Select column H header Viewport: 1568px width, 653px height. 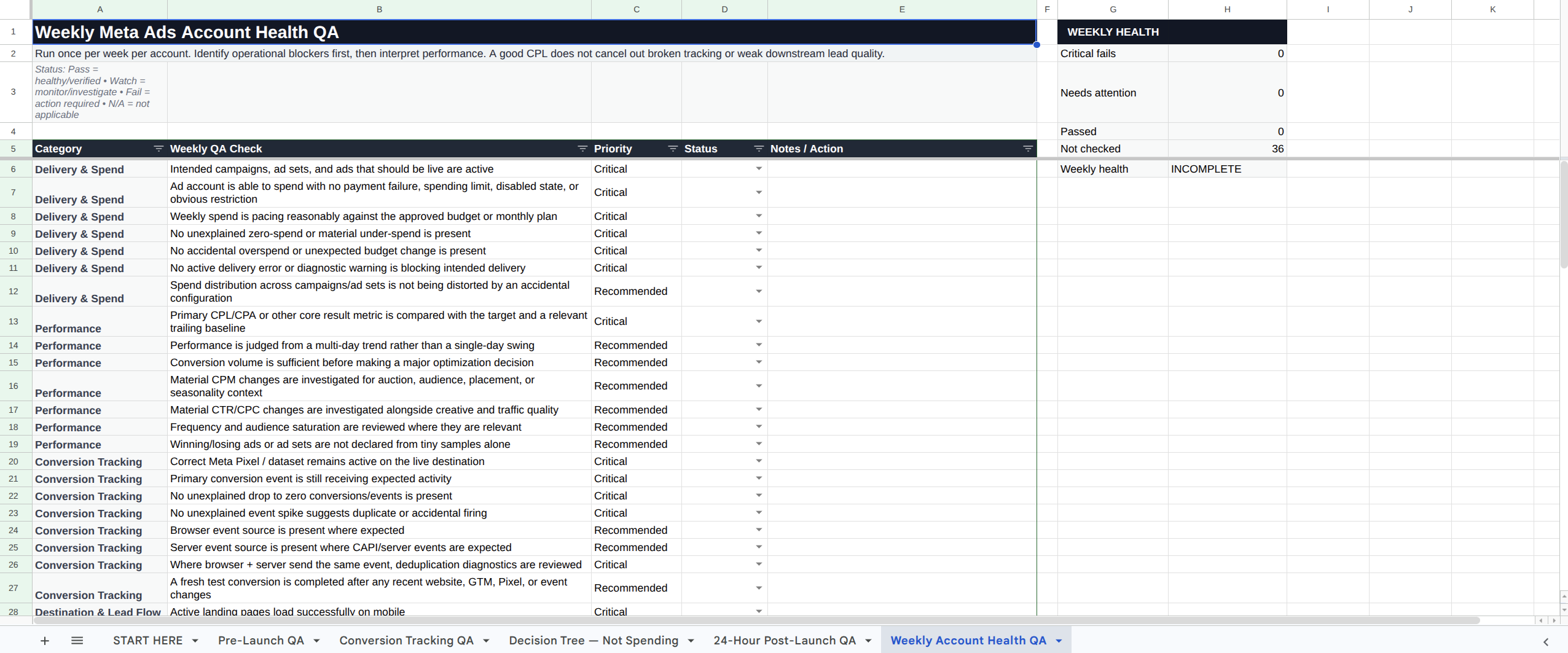click(1227, 9)
